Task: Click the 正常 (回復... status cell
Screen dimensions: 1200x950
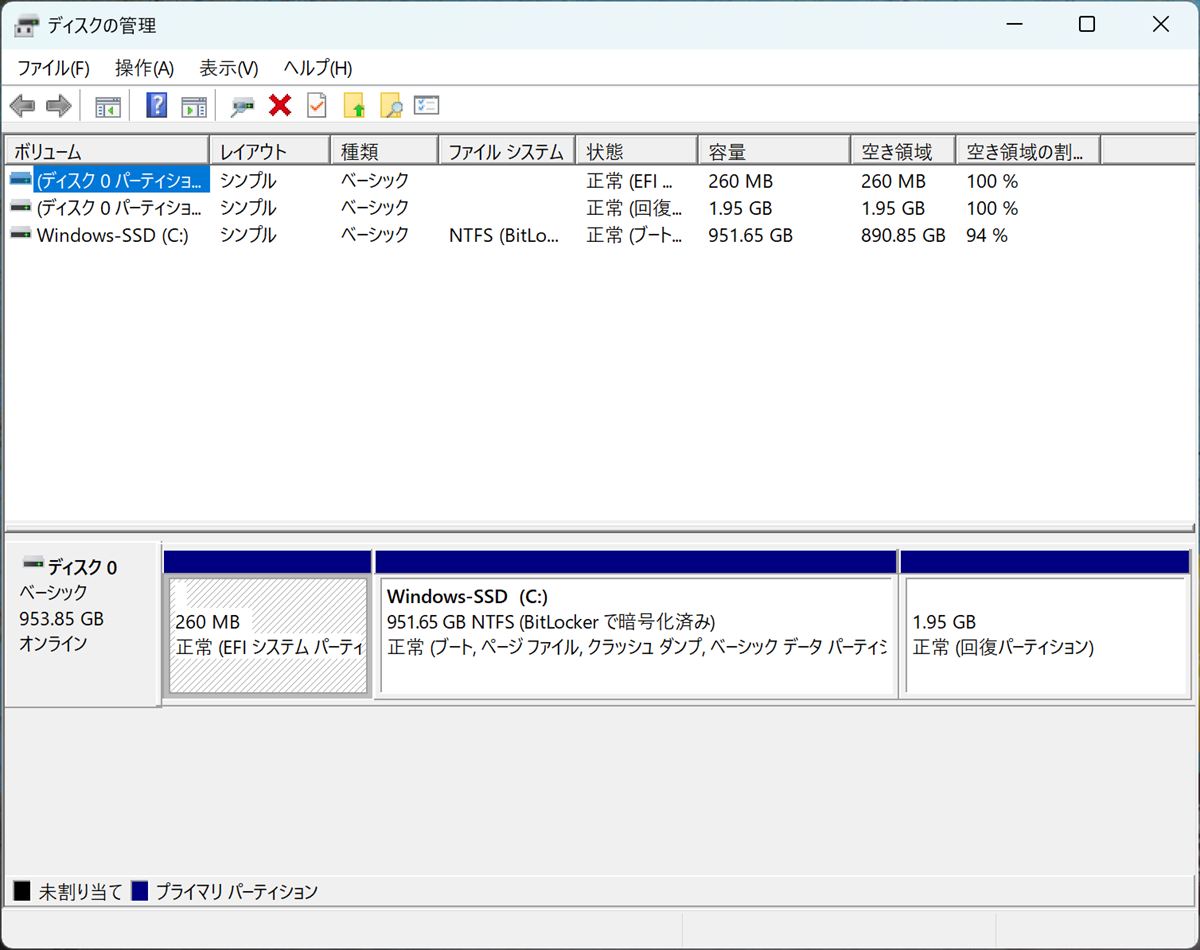Action: tap(634, 208)
